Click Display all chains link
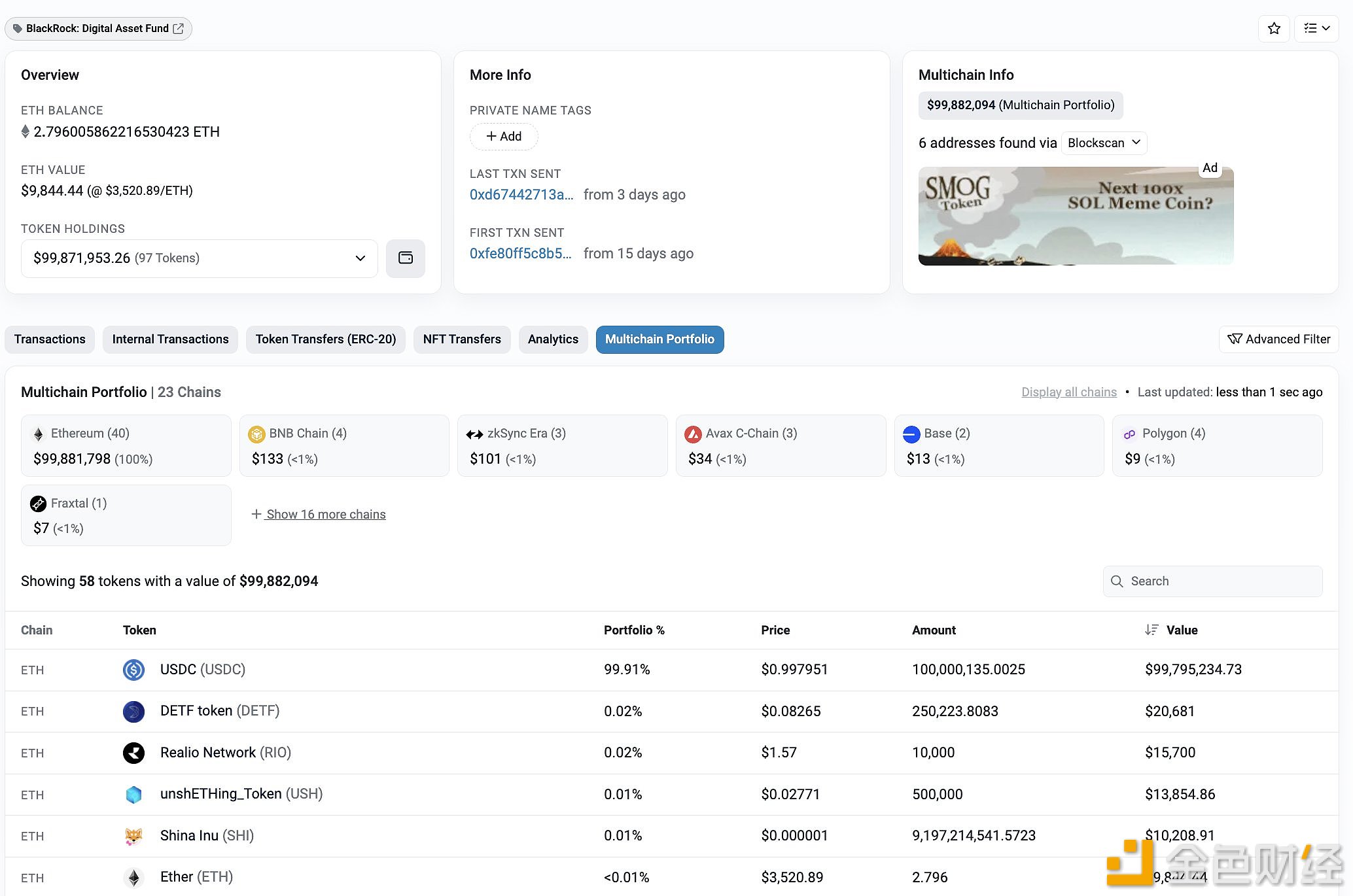 click(1069, 392)
